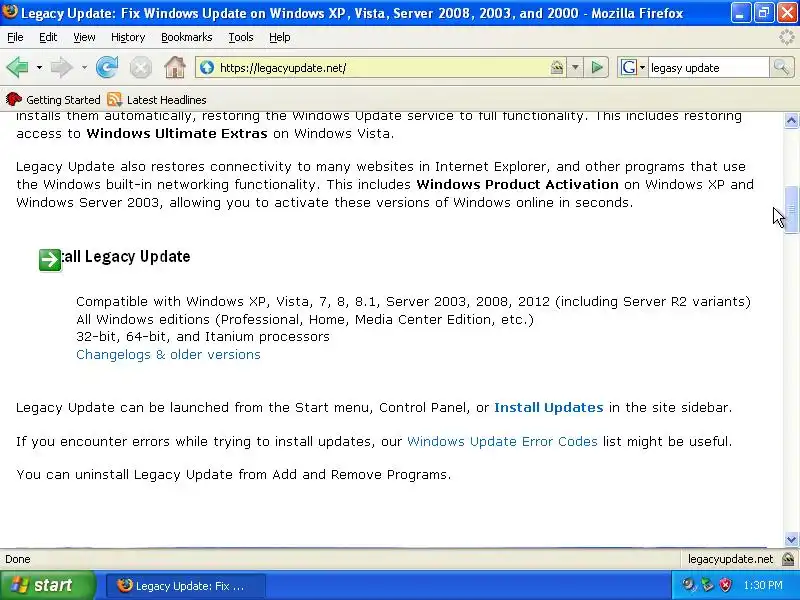Click the Forward navigation arrow

pyautogui.click(x=62, y=67)
